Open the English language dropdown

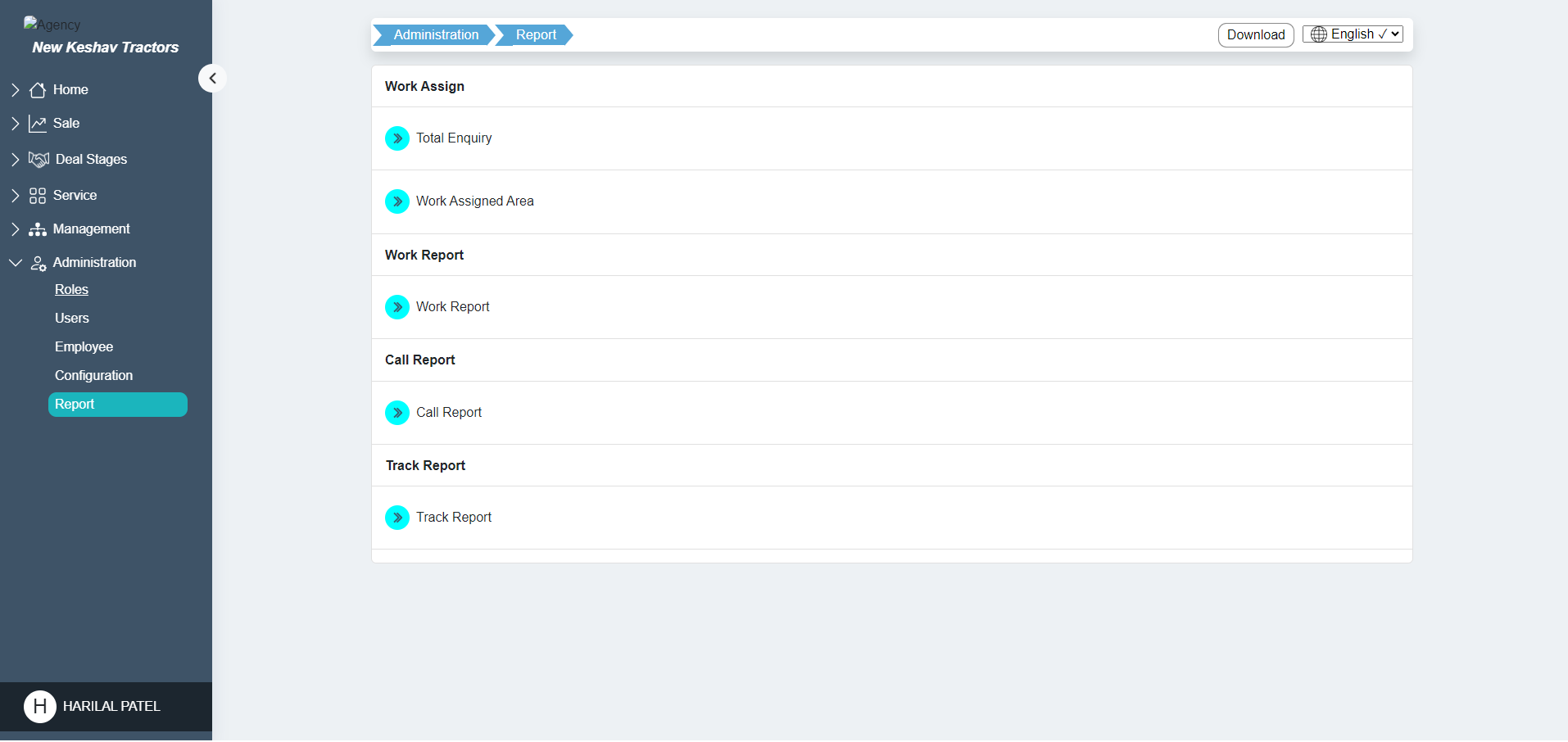coord(1353,34)
